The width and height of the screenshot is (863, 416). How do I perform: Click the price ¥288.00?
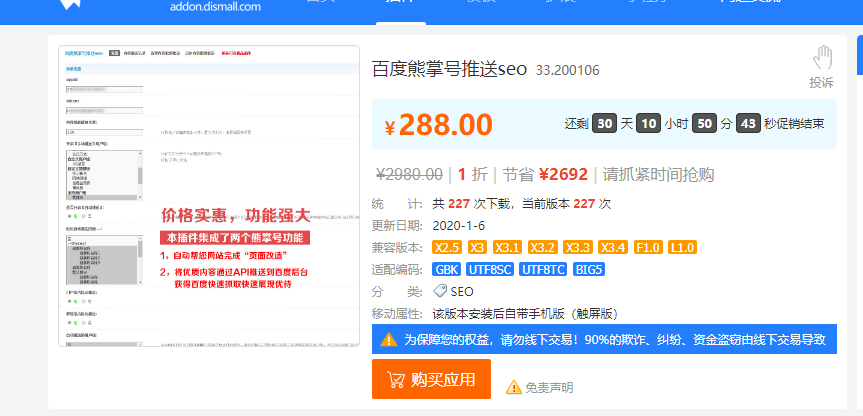[x=439, y=125]
